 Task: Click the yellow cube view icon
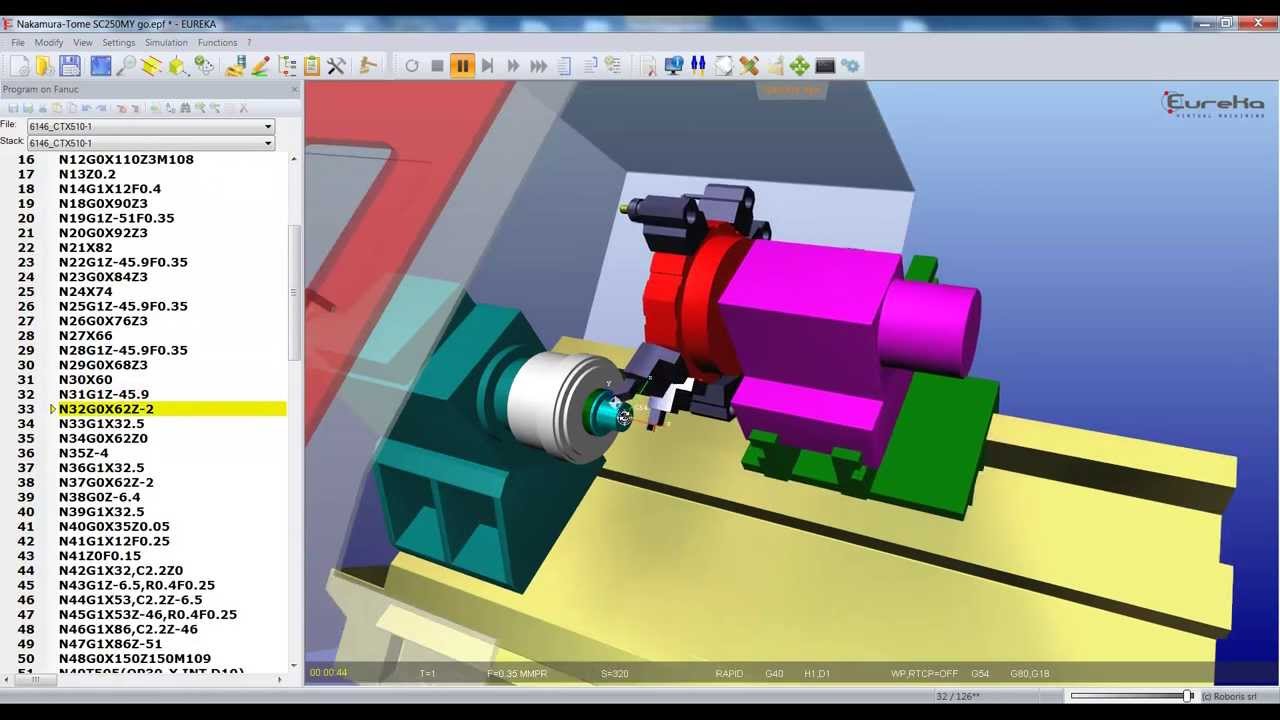[x=178, y=66]
